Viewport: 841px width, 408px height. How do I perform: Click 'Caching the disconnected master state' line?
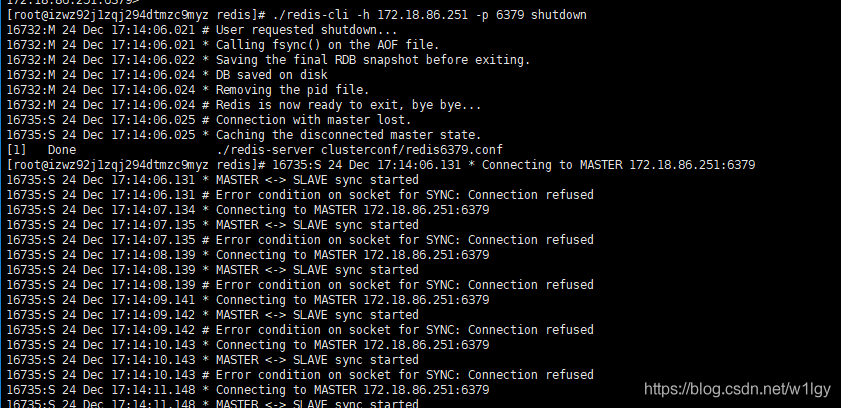(244, 135)
